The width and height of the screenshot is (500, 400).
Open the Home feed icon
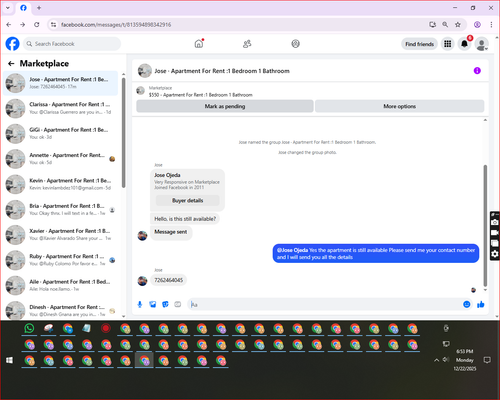199,44
